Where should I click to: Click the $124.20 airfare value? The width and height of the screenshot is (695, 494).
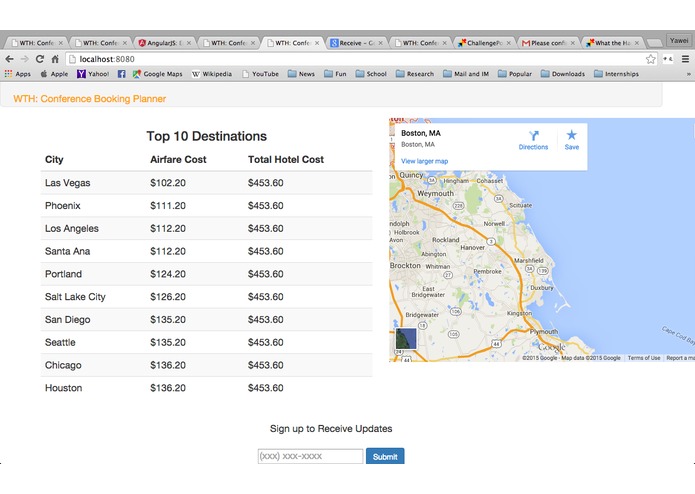tap(168, 274)
